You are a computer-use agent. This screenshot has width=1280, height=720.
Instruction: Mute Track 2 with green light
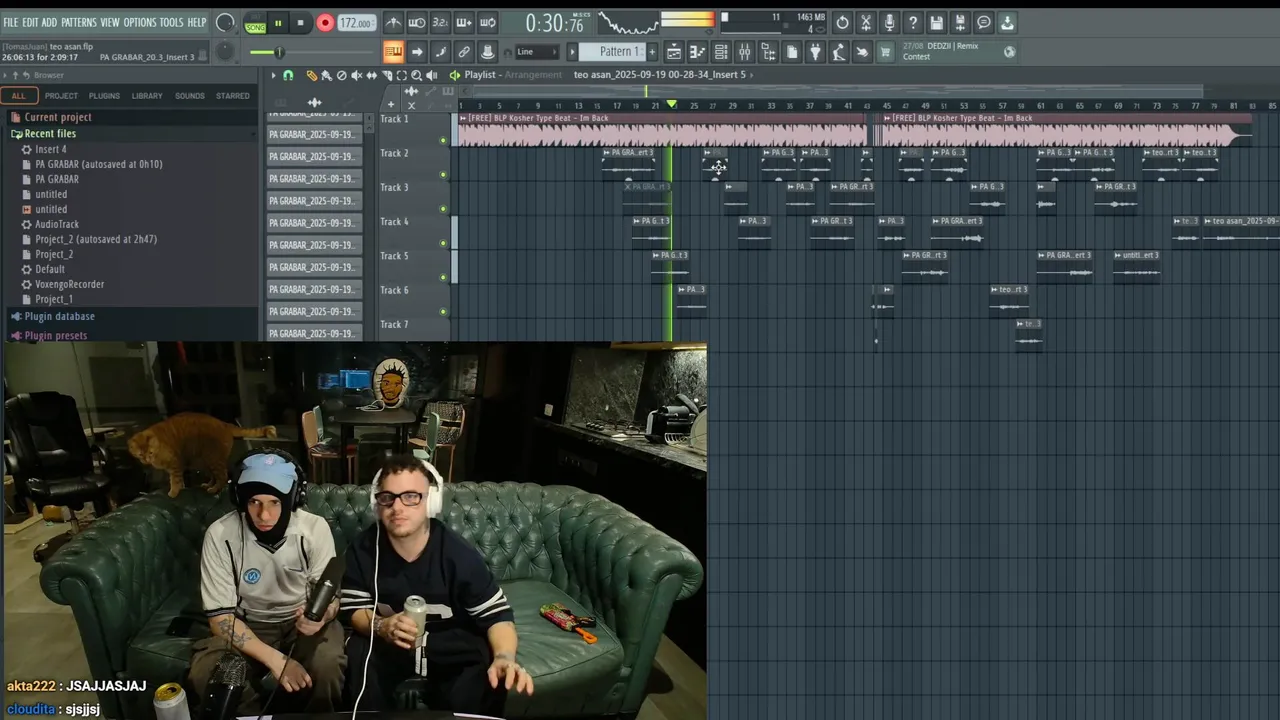pos(443,174)
